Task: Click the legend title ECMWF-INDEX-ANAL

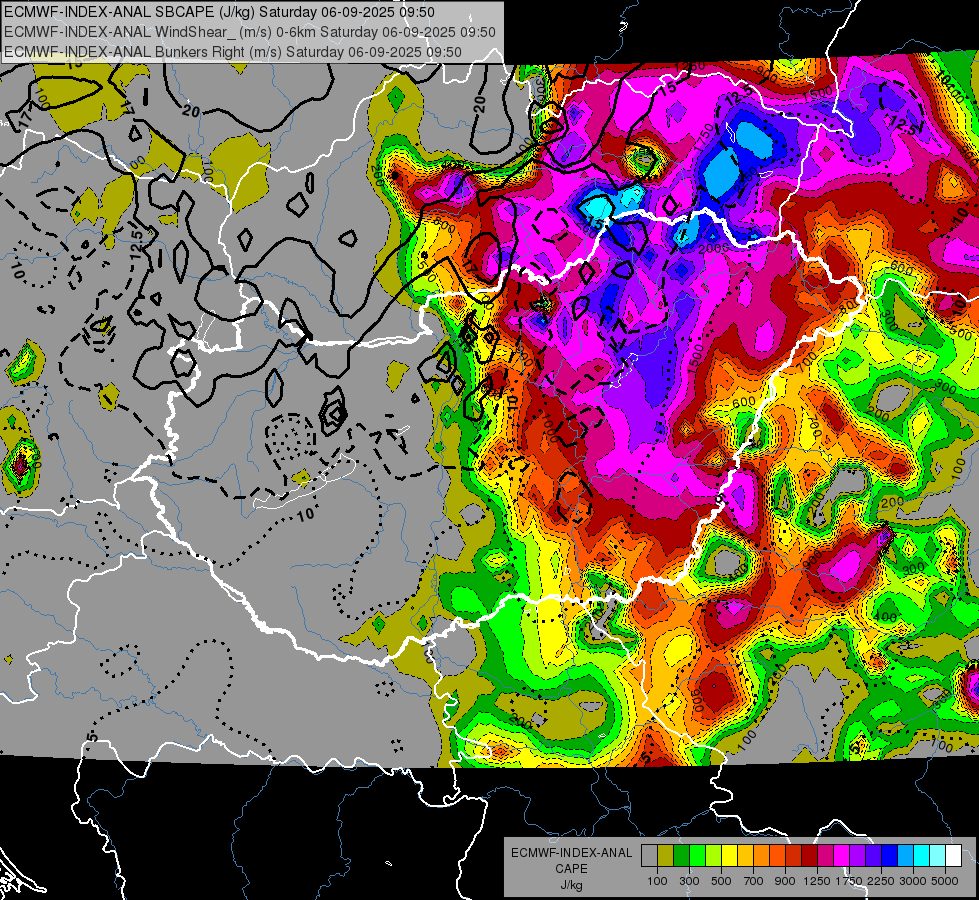Action: click(x=571, y=853)
